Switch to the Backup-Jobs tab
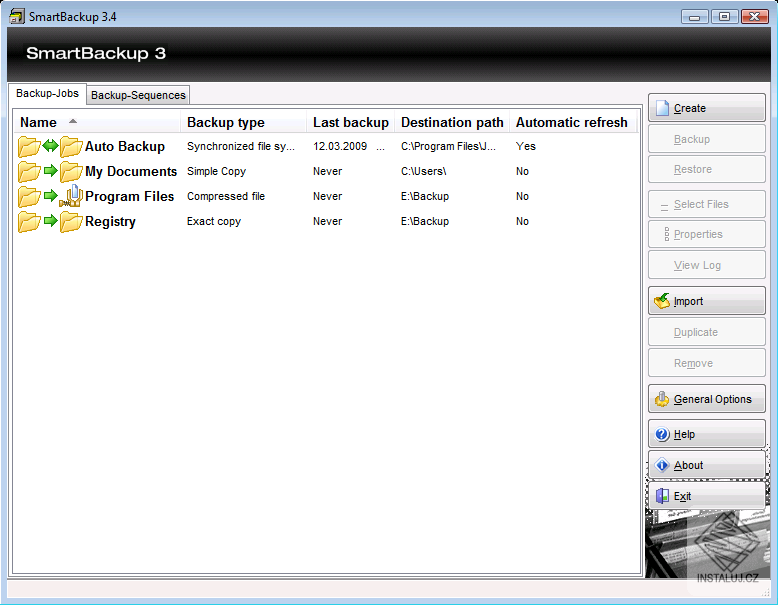The image size is (778, 605). [x=47, y=93]
